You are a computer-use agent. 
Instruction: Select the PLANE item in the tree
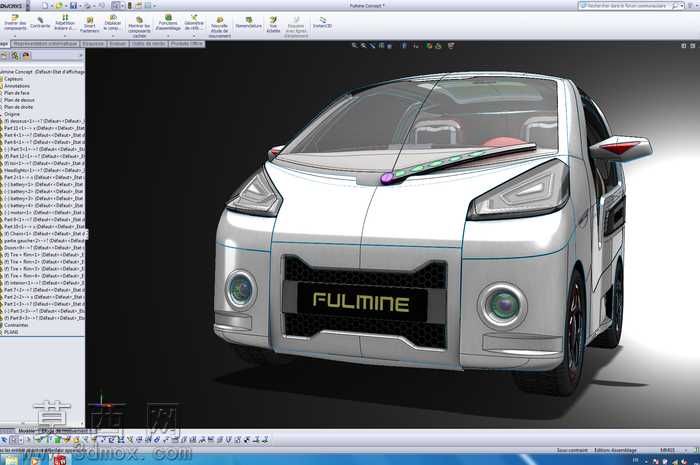pos(11,332)
